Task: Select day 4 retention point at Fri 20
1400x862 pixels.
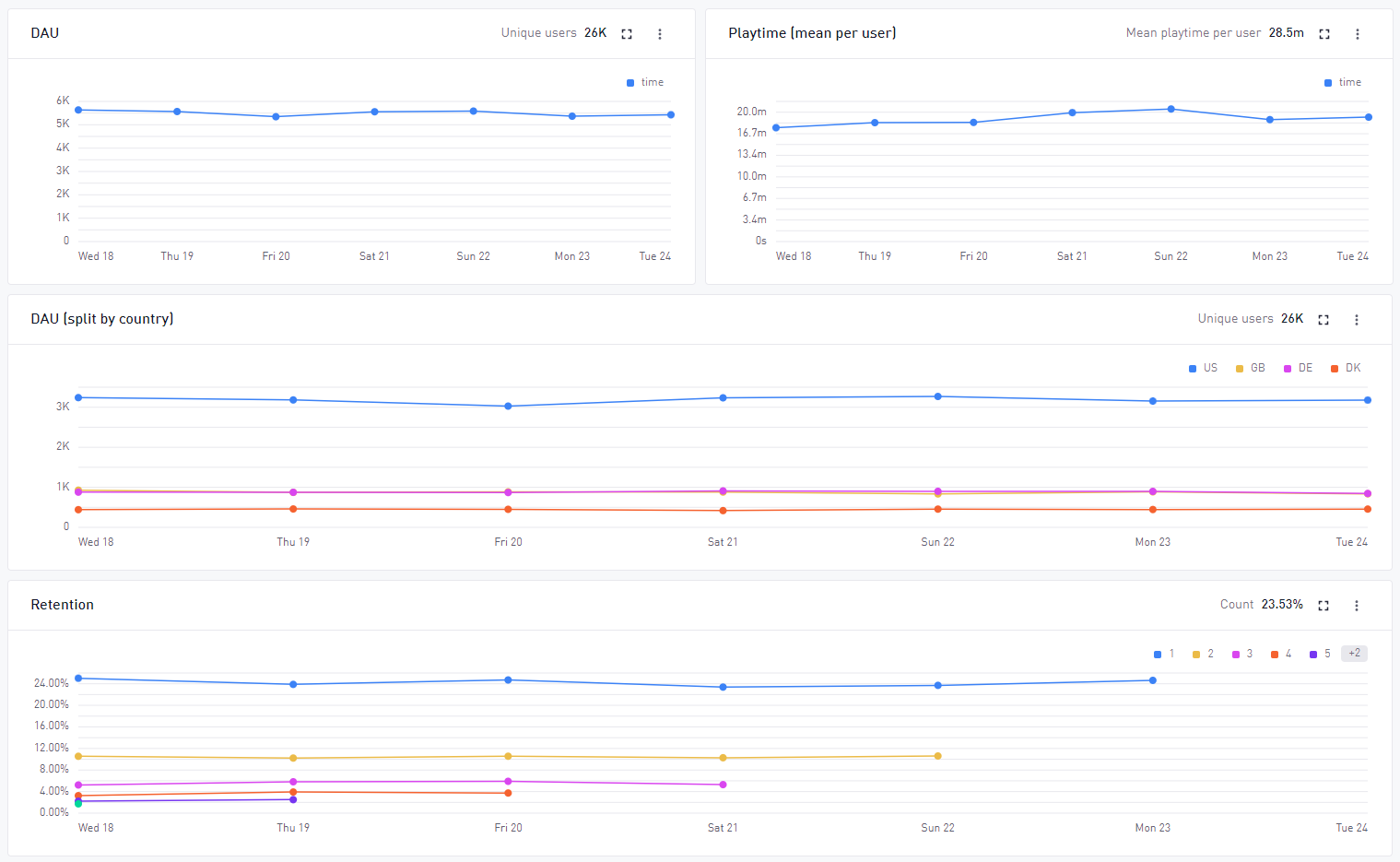Action: click(x=508, y=793)
